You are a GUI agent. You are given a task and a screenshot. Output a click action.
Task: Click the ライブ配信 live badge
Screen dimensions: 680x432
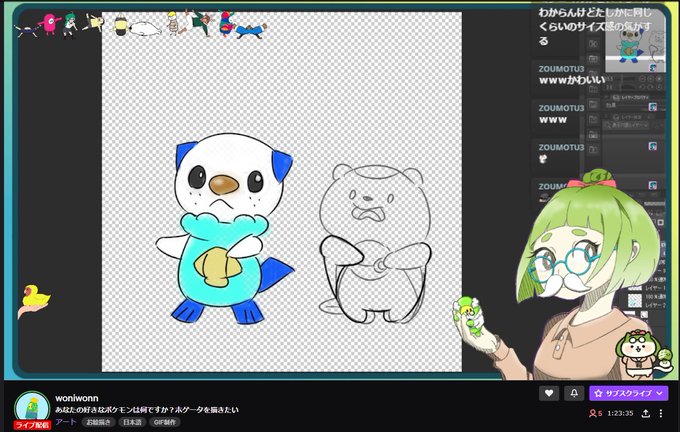pos(32,425)
